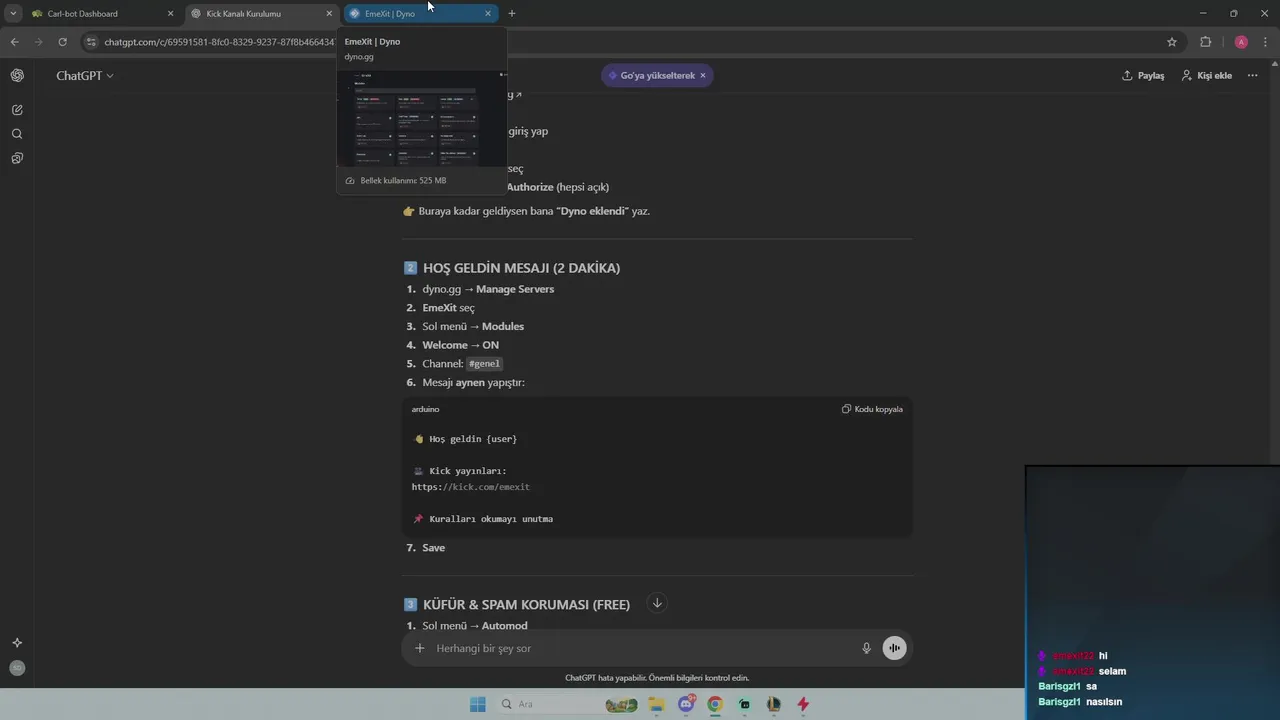Click the KÜFÜR & SPAM KORUMASI heading
Screen dimensions: 1280x720
click(526, 604)
